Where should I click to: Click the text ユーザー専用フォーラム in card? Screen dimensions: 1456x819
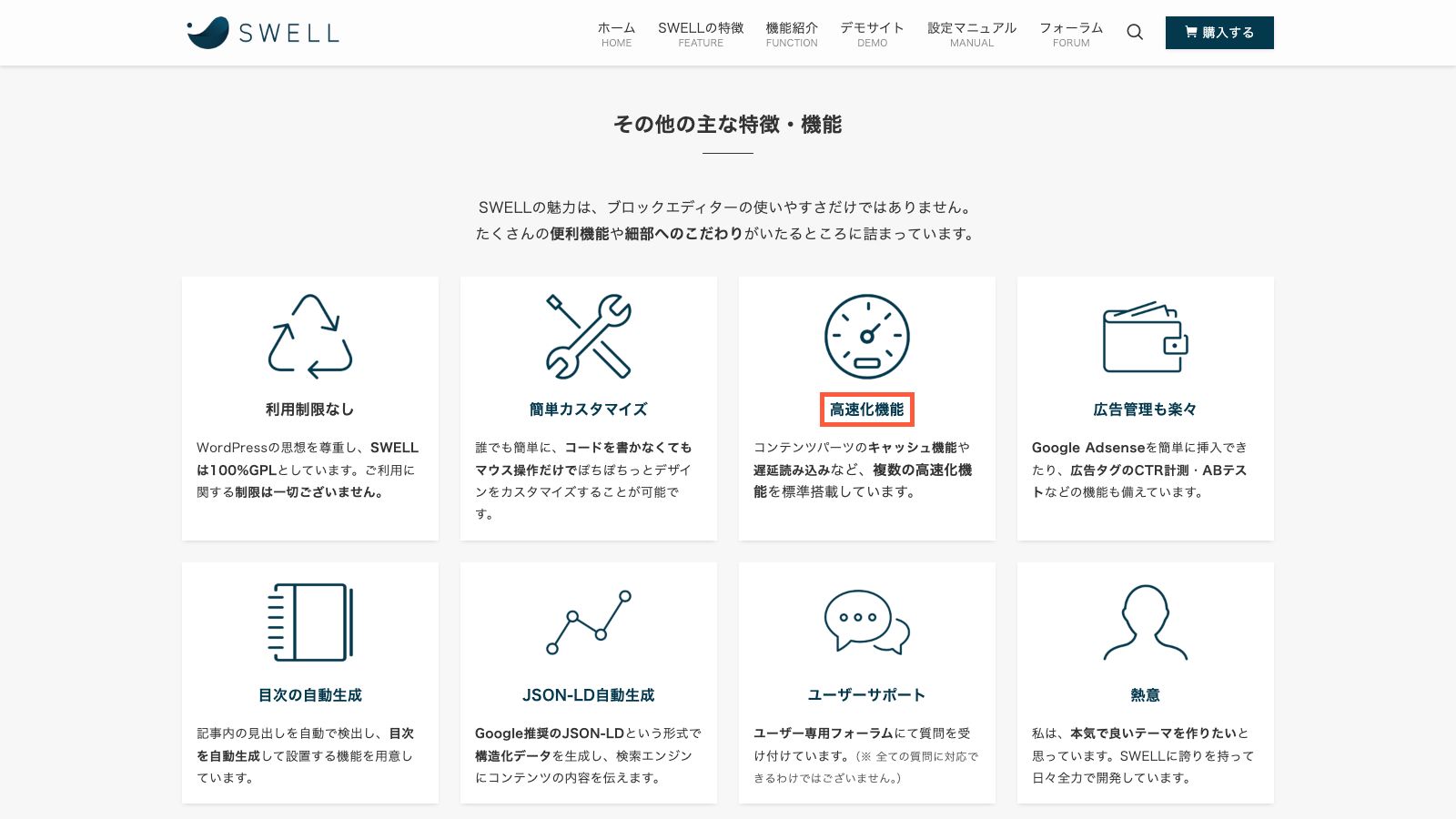(x=824, y=733)
